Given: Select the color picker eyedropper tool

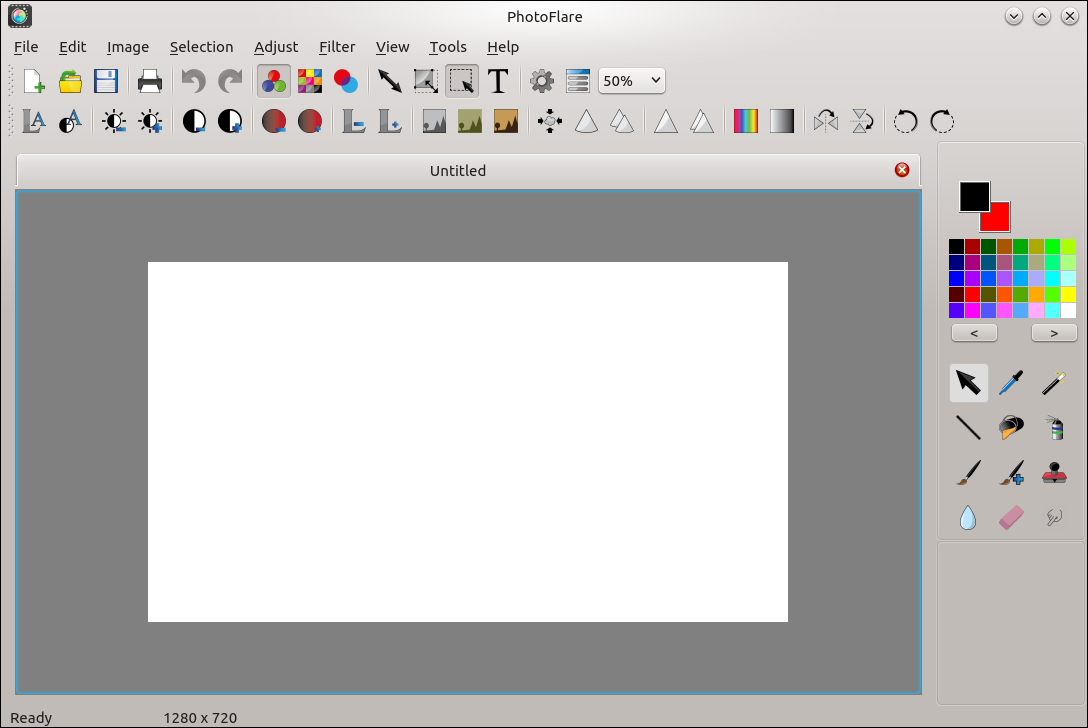Looking at the screenshot, I should coord(1011,383).
